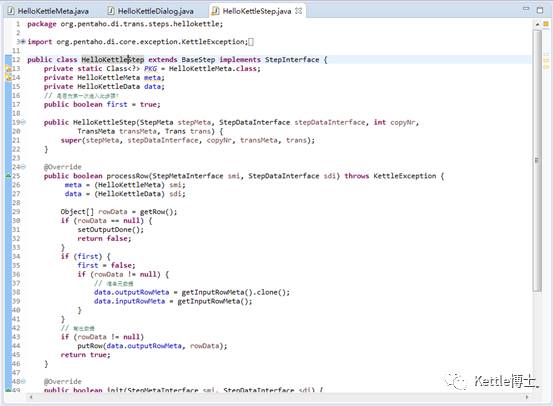Click 'first = false;' on line 35
Screen dimensions: 553x406
point(106,265)
